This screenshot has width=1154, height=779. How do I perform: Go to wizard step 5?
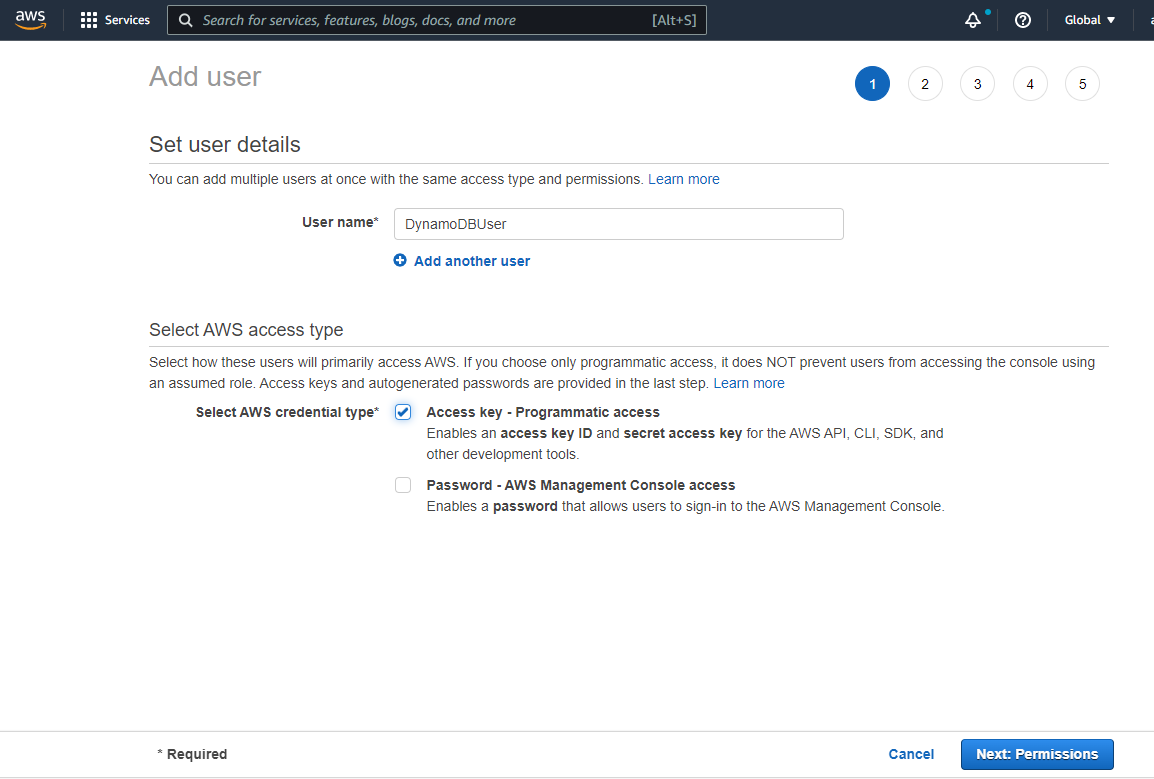[x=1082, y=84]
